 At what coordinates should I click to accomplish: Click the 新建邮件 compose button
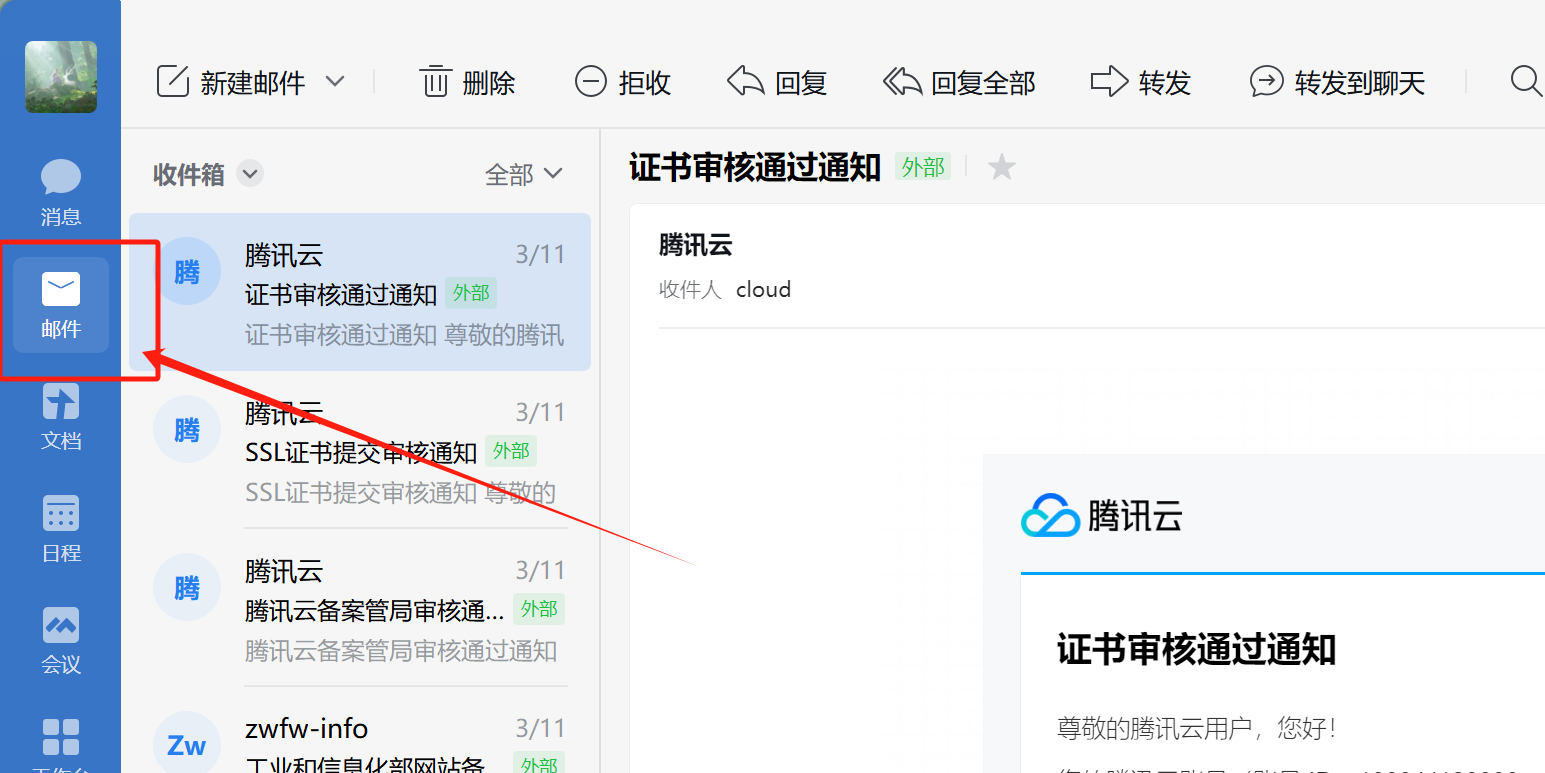click(x=231, y=82)
